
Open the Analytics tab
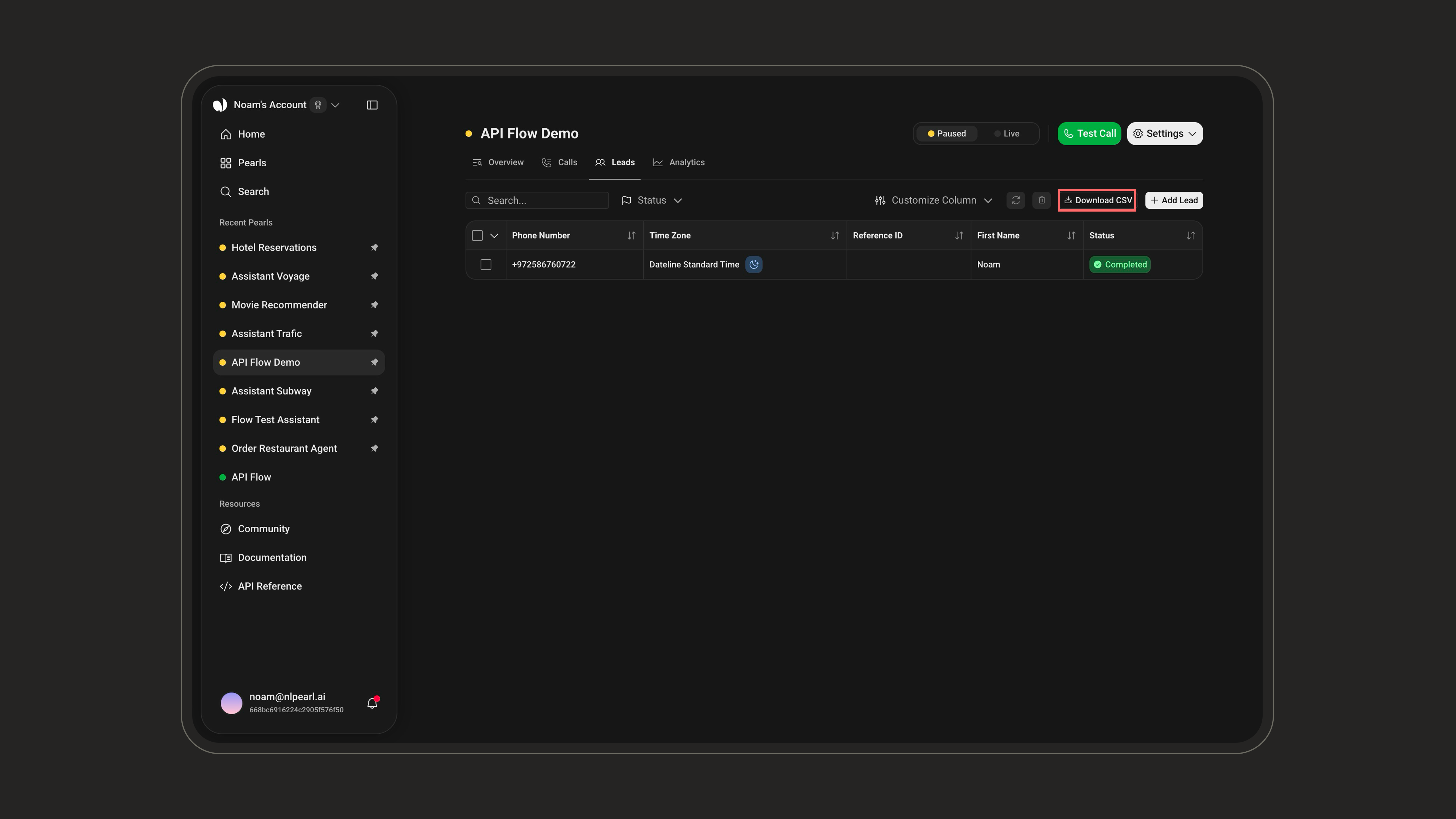(x=679, y=162)
